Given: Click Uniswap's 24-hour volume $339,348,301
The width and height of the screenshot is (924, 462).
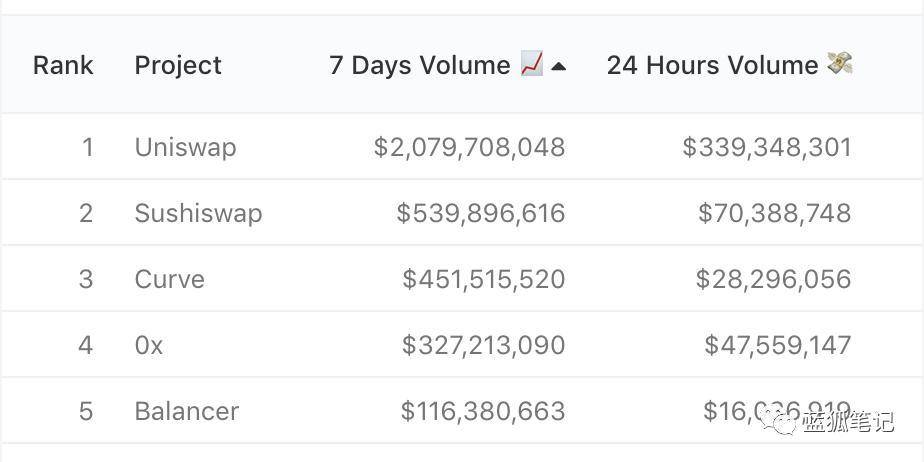Looking at the screenshot, I should pos(766,147).
